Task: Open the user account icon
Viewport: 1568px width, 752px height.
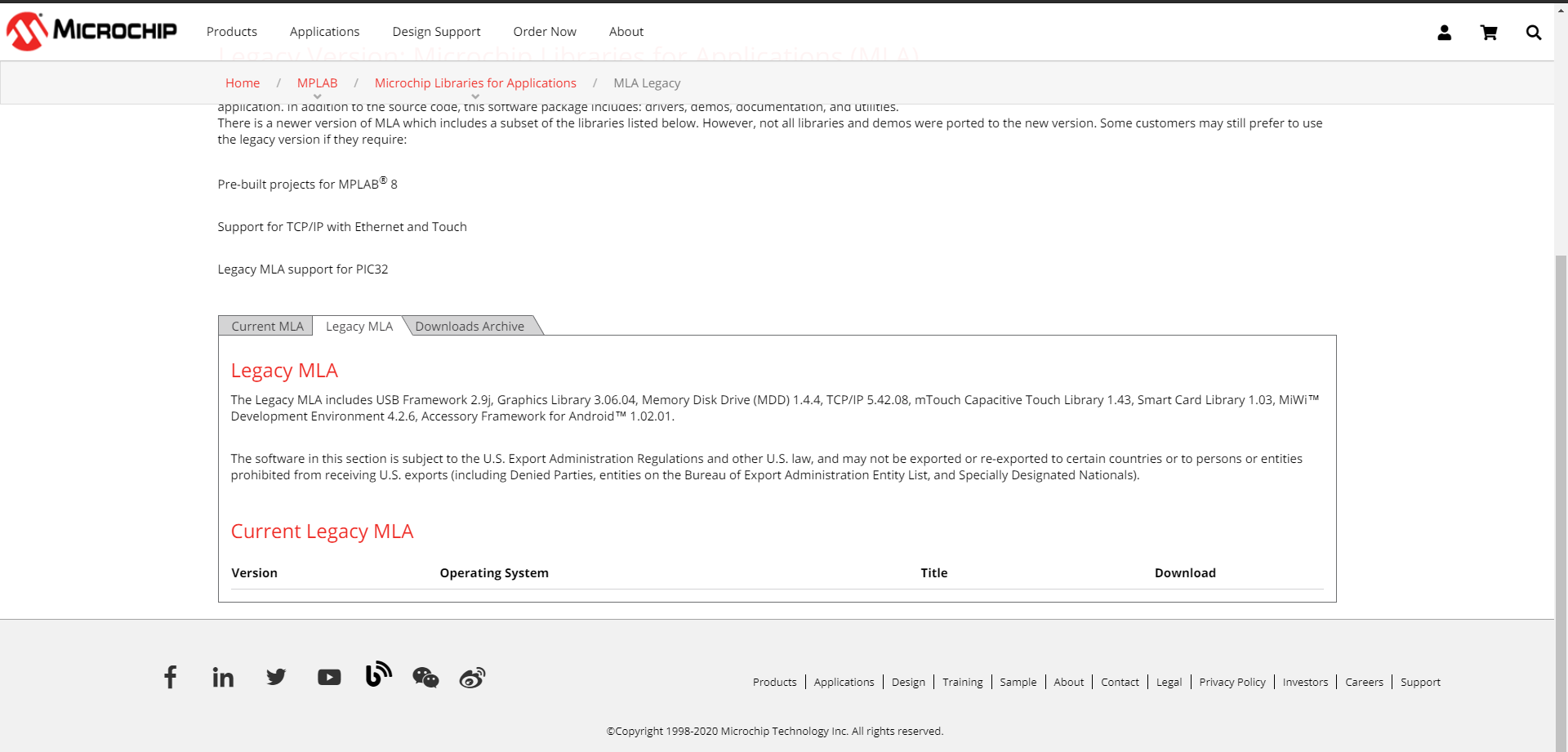Action: pyautogui.click(x=1444, y=32)
